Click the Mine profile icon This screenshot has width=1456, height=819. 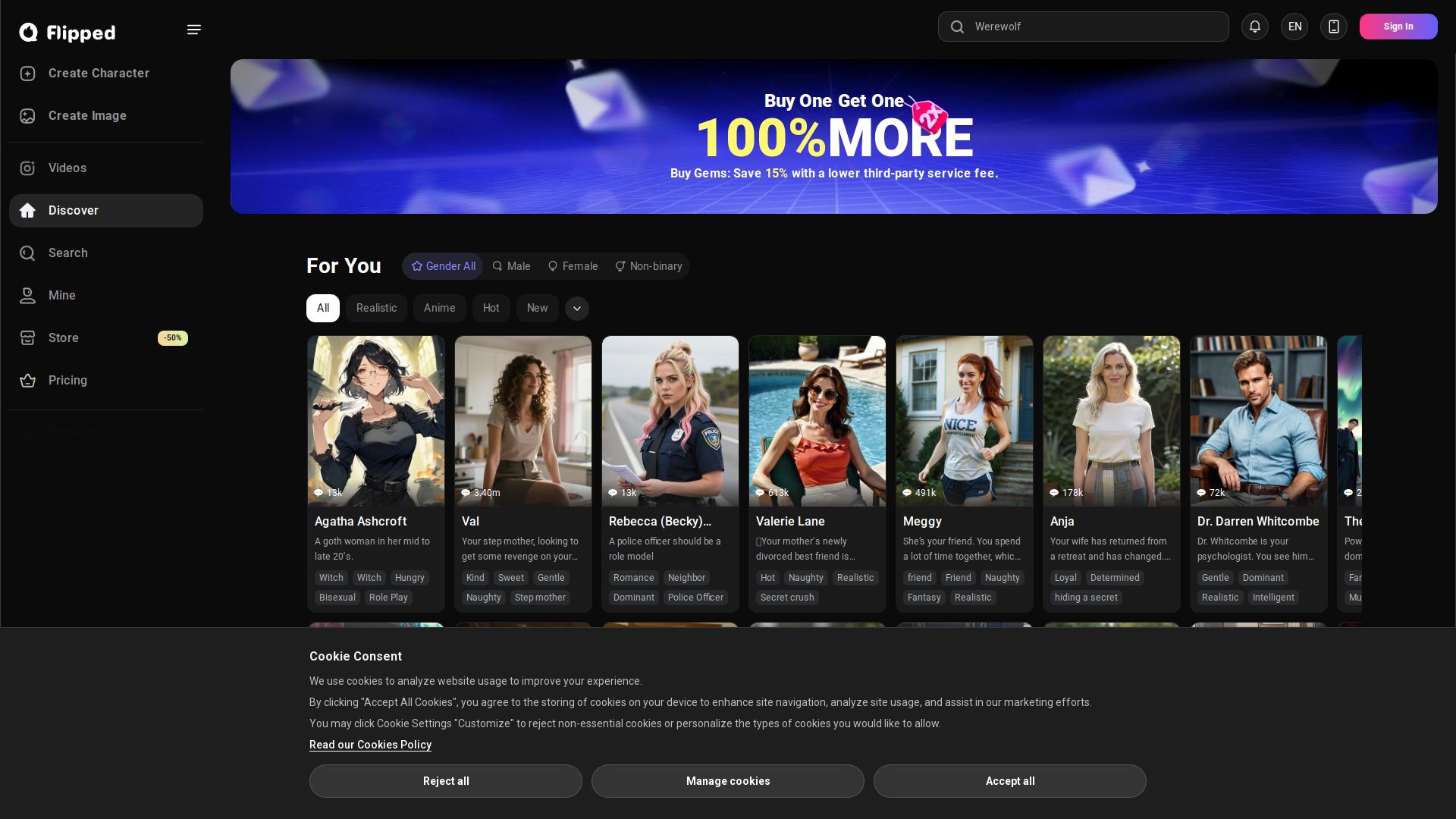coord(28,296)
